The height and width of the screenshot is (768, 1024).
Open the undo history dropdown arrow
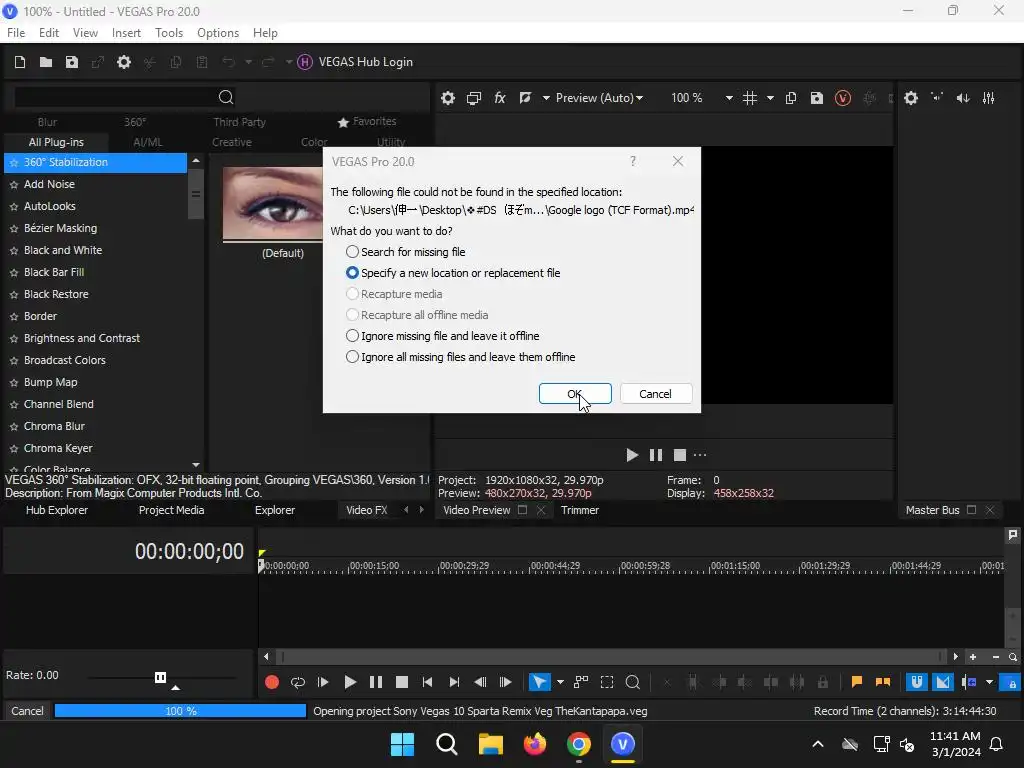click(x=248, y=62)
